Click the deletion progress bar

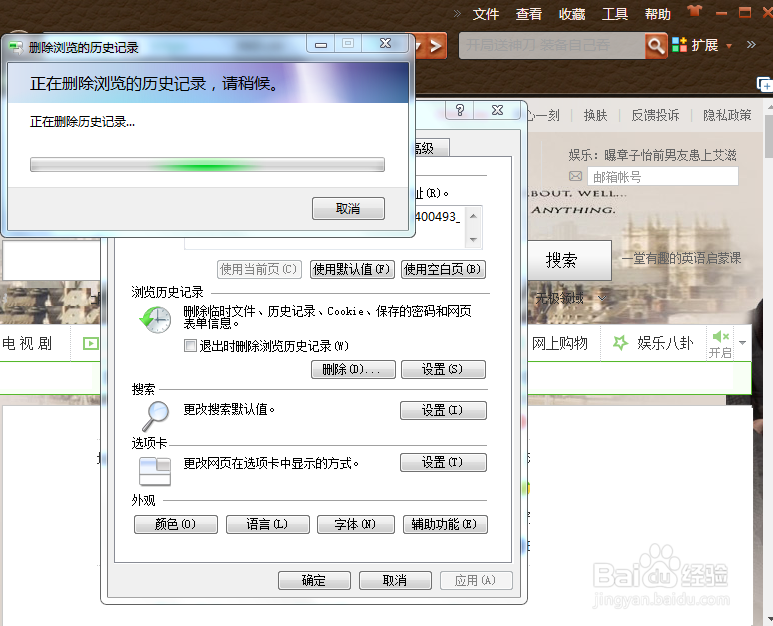point(207,165)
